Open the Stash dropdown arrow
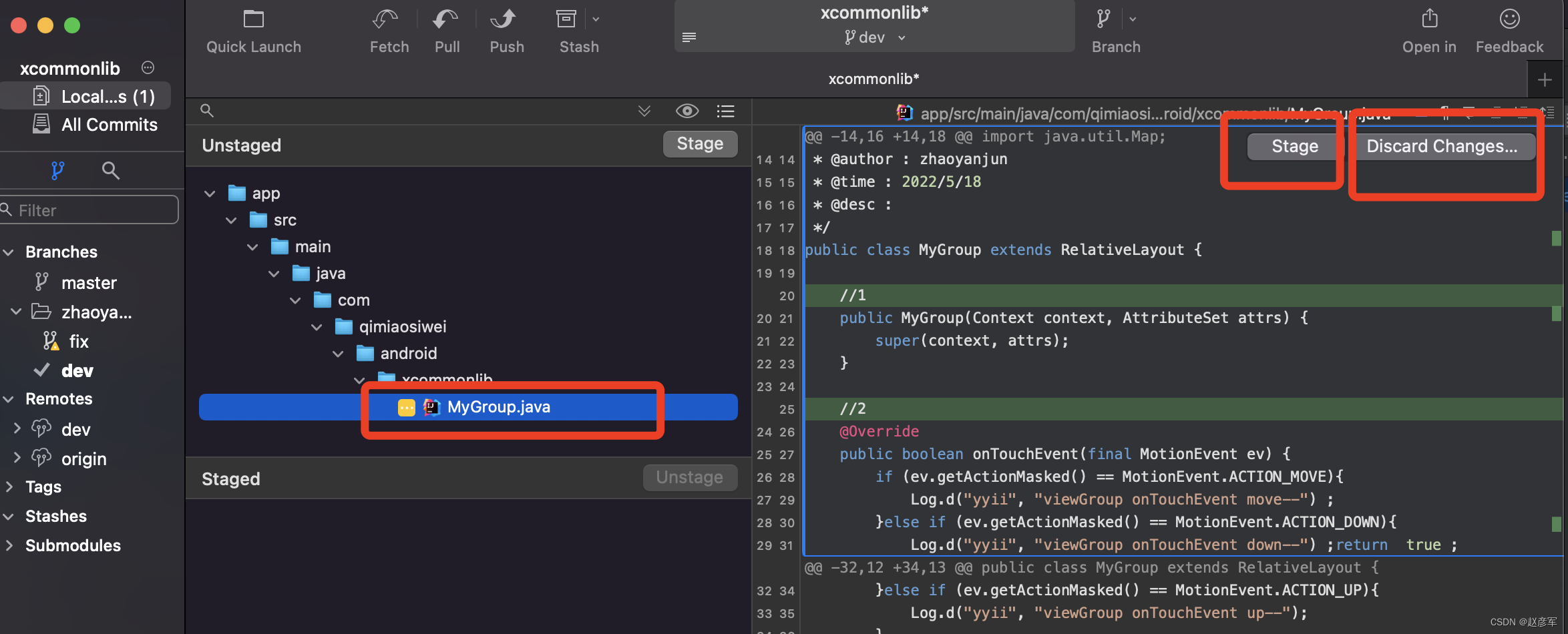Image resolution: width=1568 pixels, height=634 pixels. pos(596,19)
